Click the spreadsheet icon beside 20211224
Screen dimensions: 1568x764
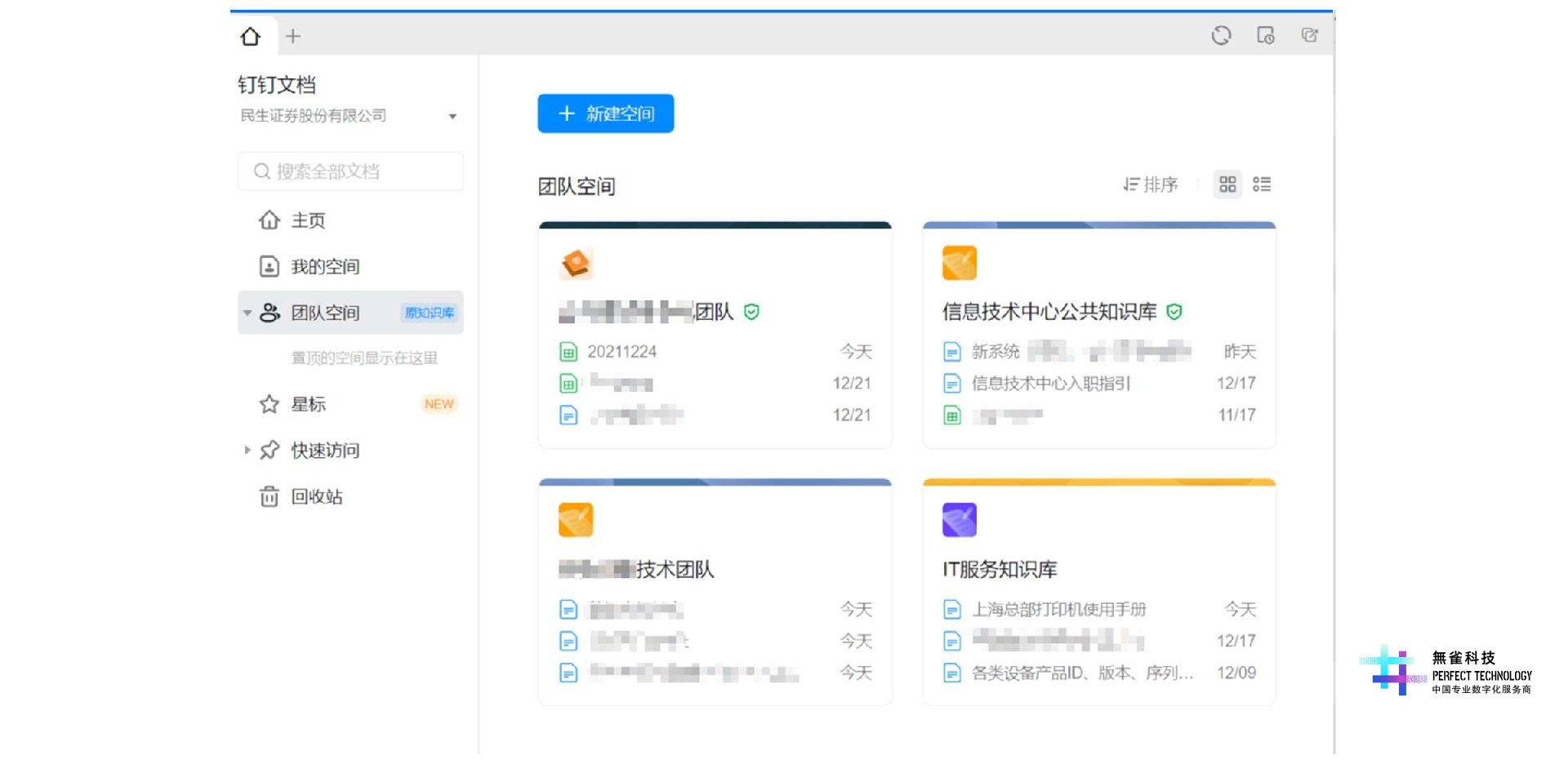point(568,352)
